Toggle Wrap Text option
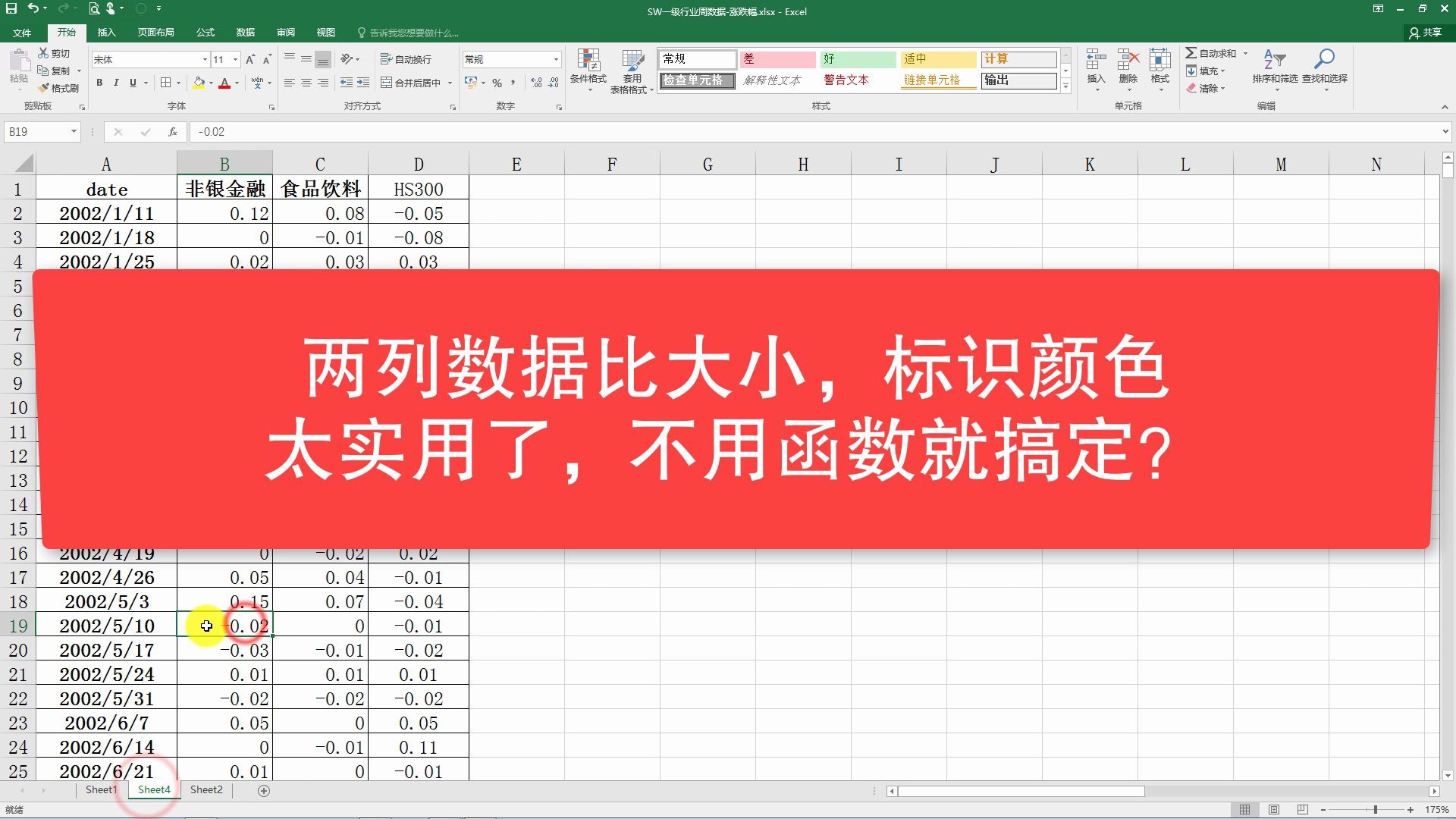 (406, 59)
